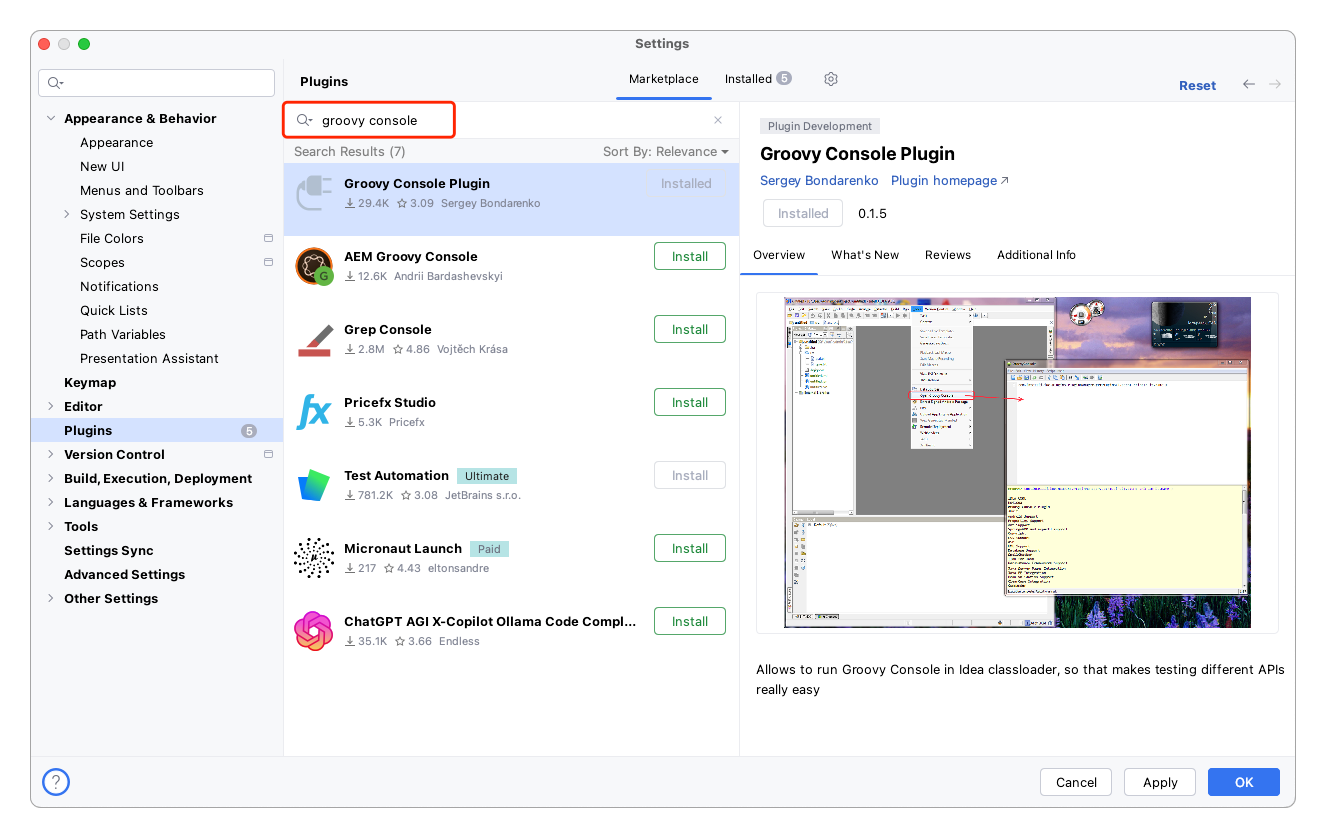This screenshot has height=838, width=1326.
Task: Go forward with the right arrow icon
Action: click(1275, 85)
